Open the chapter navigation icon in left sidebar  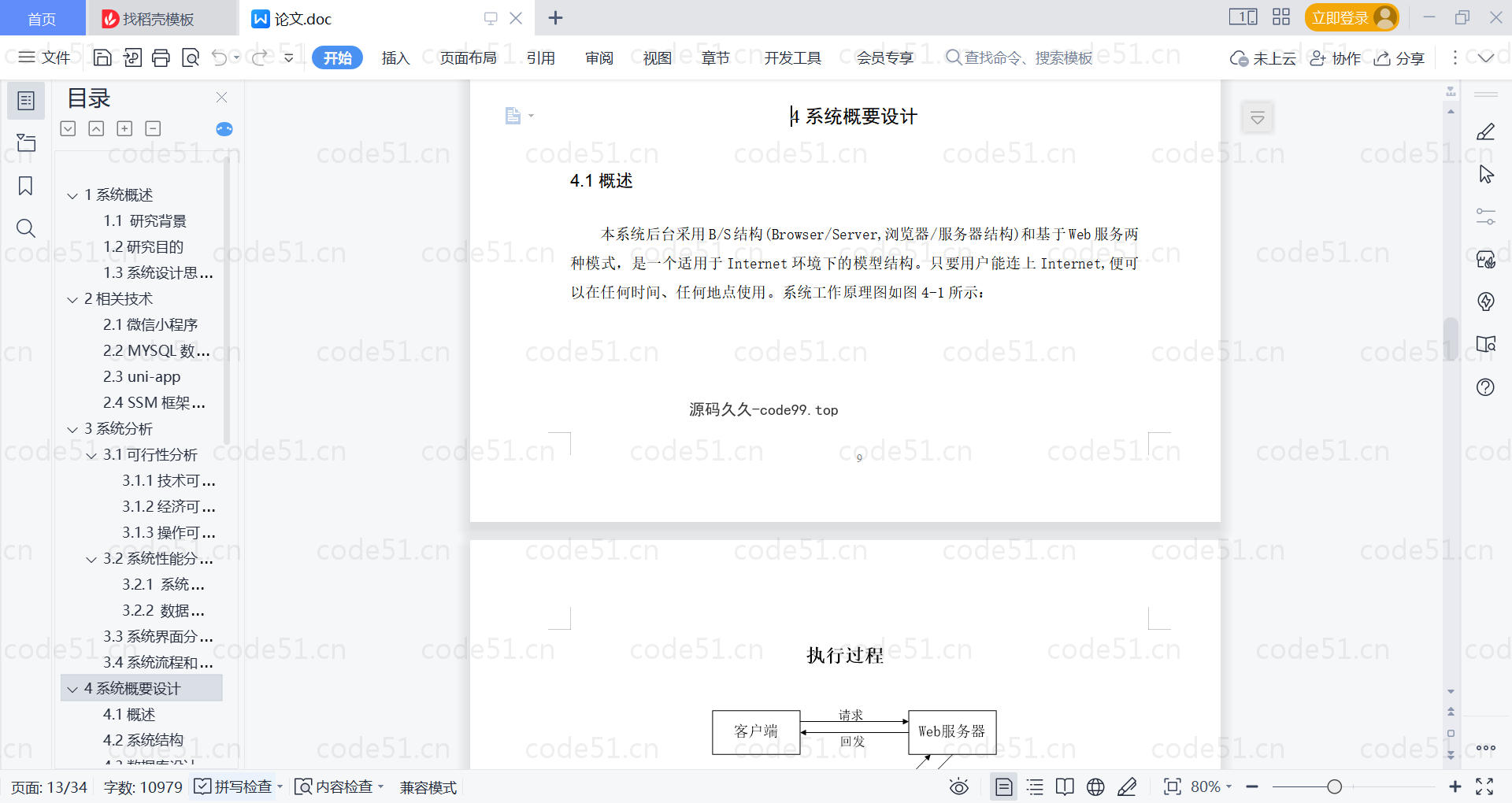point(26,142)
